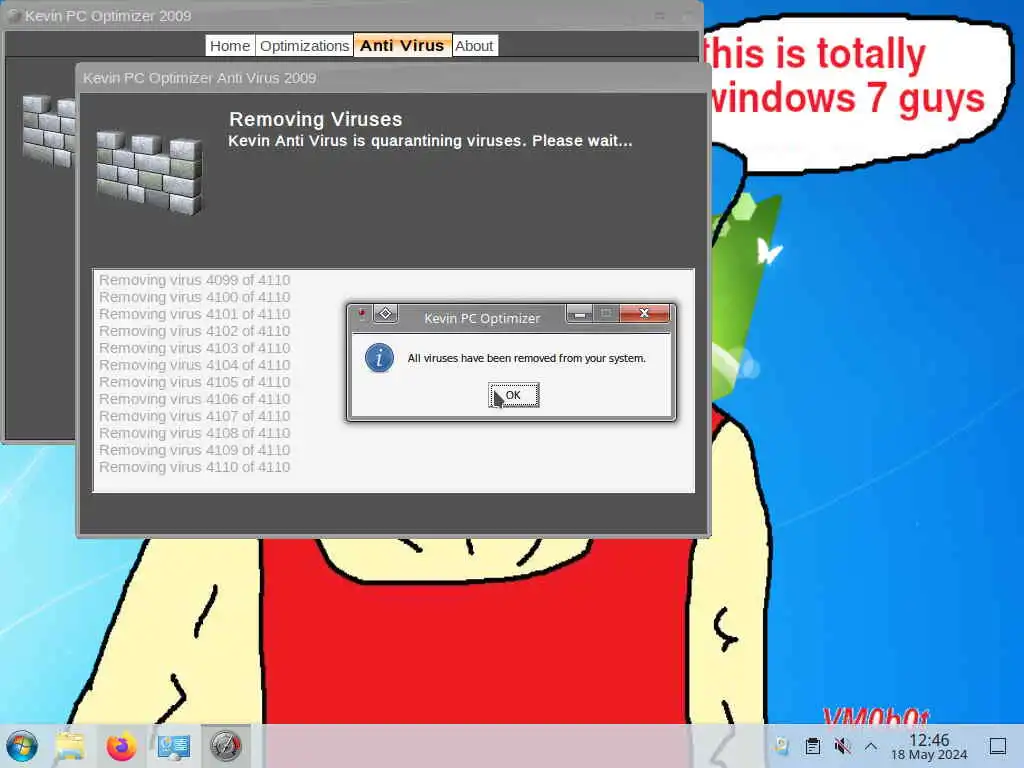
Task: Click the "Removing Viruses" heading
Action: tap(315, 119)
